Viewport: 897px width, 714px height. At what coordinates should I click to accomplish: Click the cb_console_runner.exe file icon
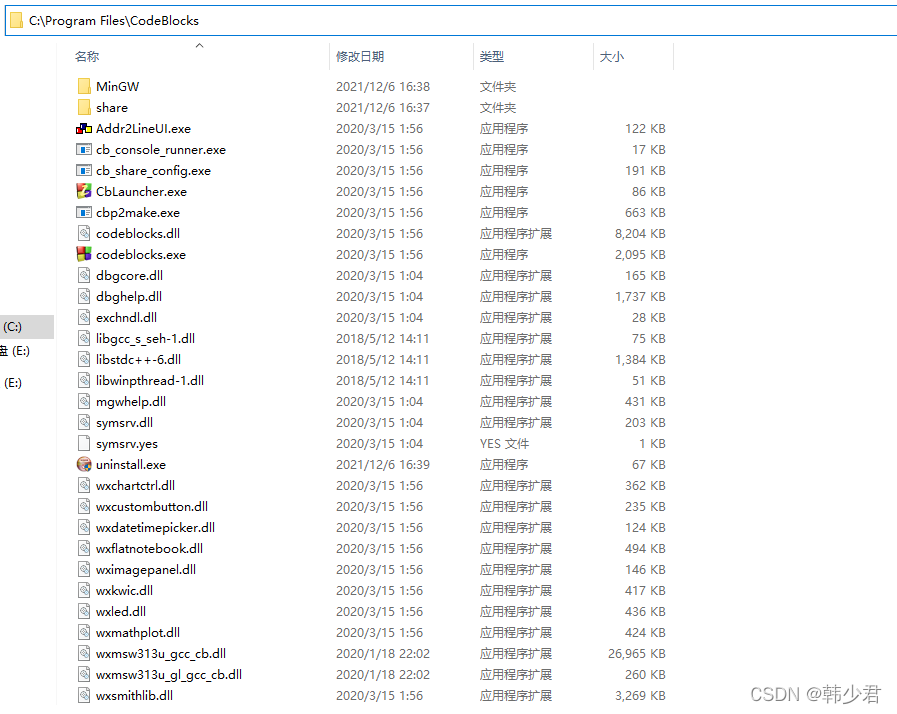84,149
